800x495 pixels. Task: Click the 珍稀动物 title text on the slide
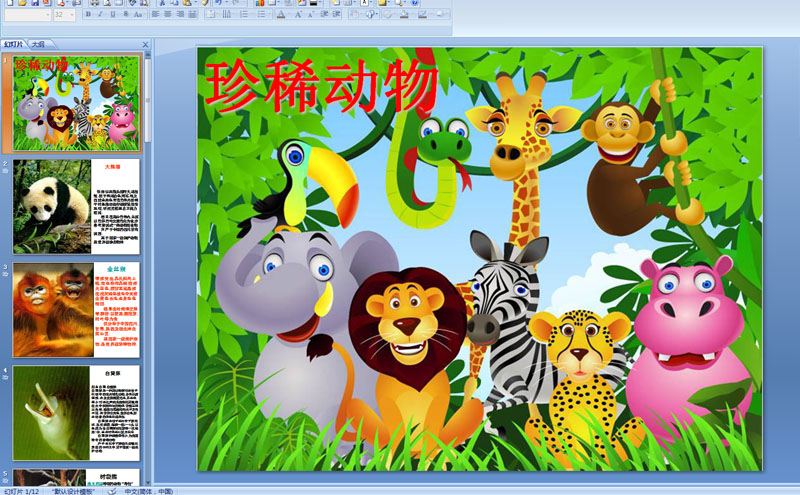322,85
